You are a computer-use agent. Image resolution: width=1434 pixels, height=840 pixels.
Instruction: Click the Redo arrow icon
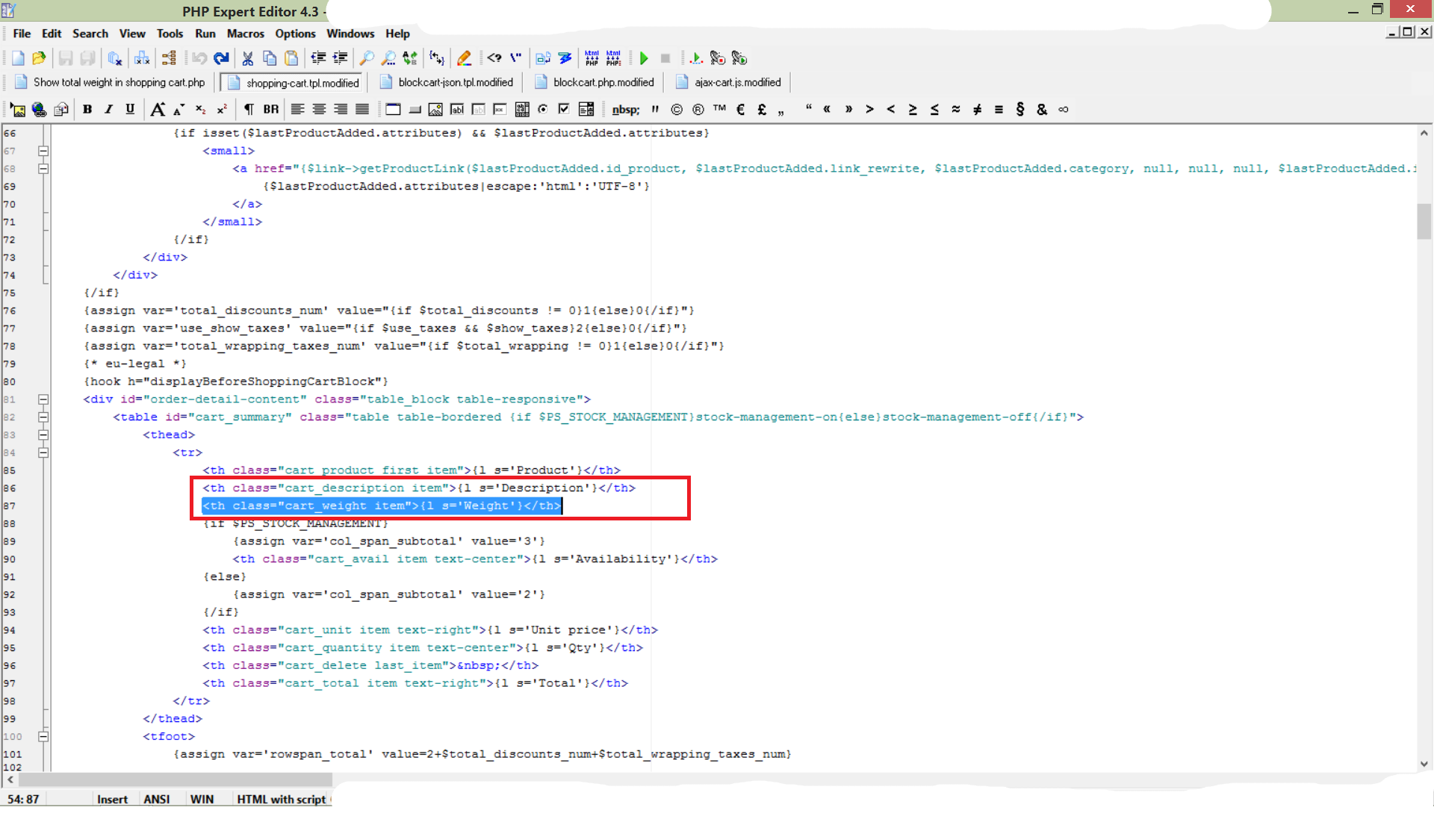(x=221, y=58)
